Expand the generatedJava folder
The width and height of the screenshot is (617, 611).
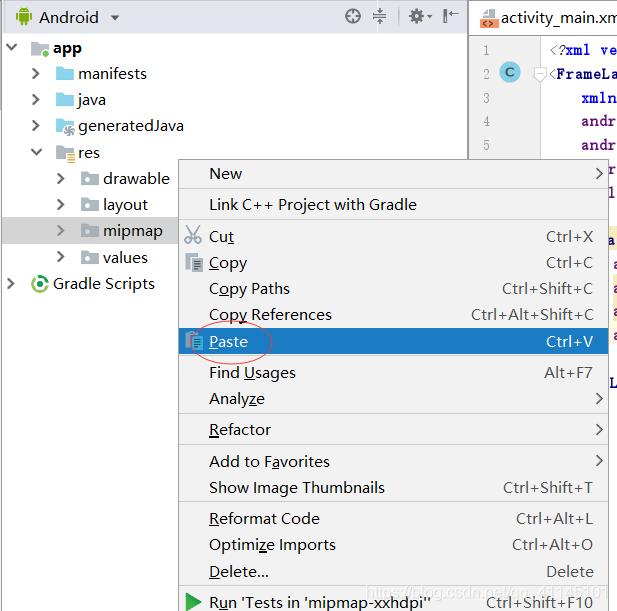36,126
